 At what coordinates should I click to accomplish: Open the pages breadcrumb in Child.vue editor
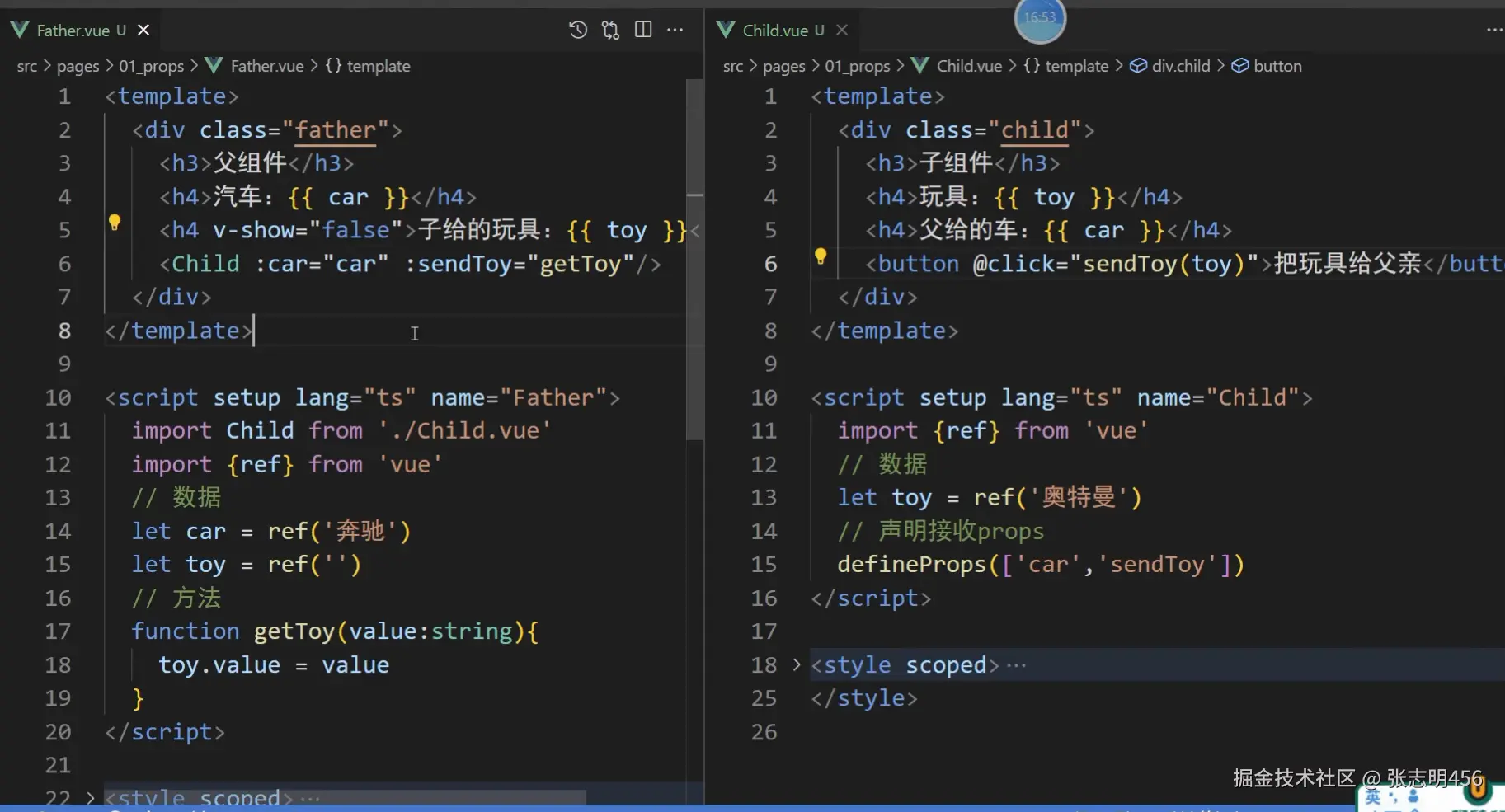784,66
